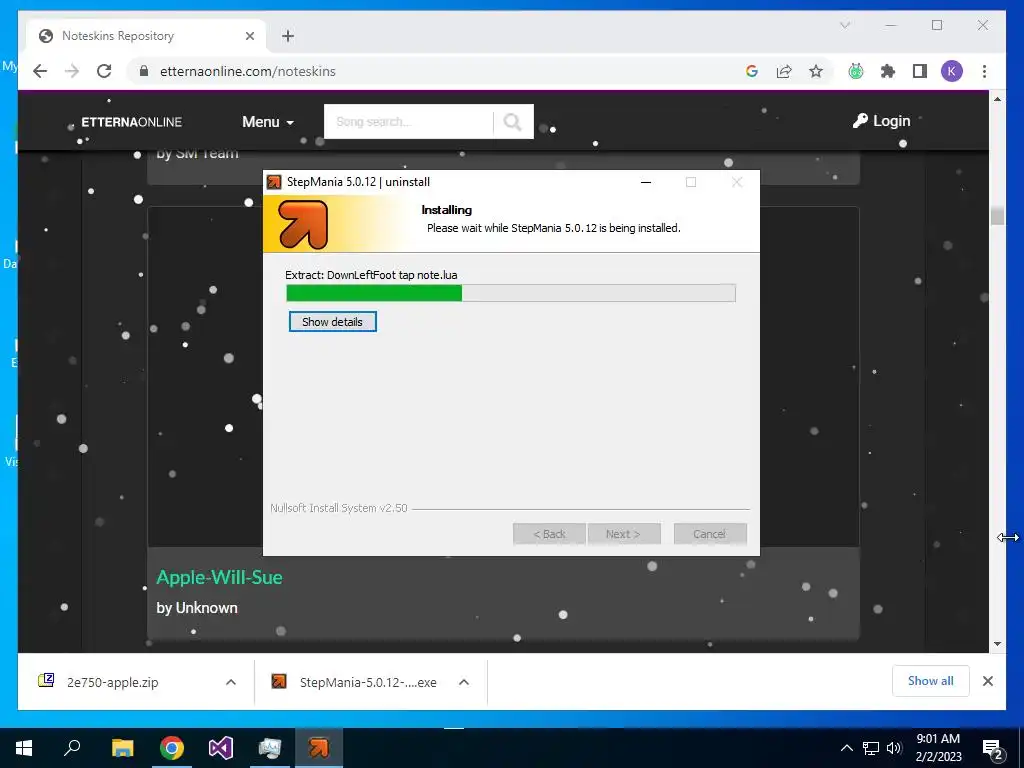Open File Explorer from the taskbar
This screenshot has height=768, width=1024.
coord(122,748)
